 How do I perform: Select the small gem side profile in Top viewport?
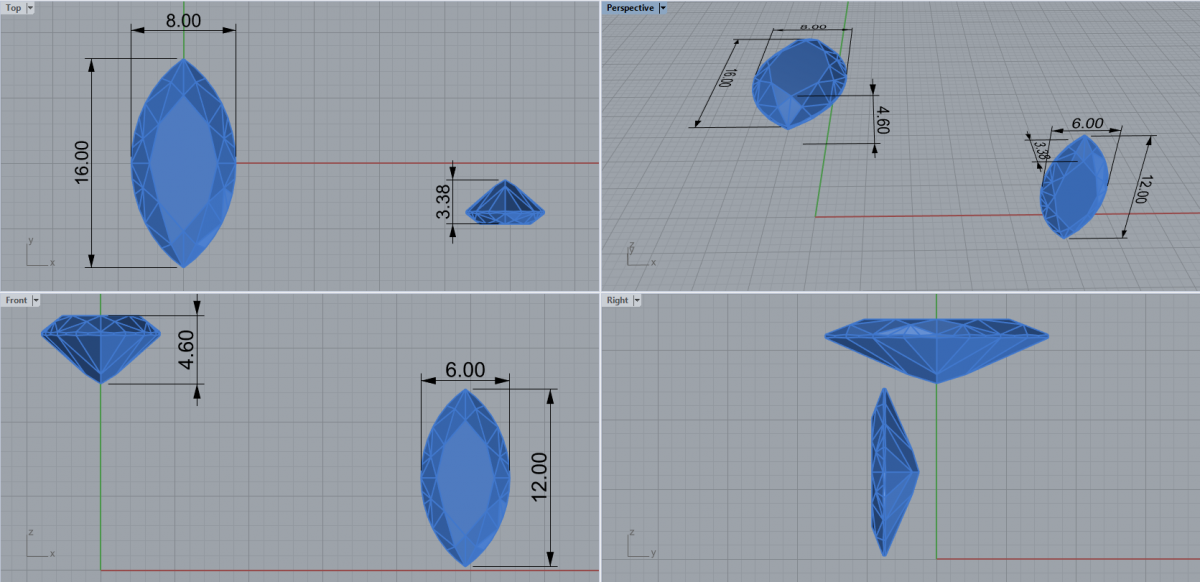click(505, 203)
